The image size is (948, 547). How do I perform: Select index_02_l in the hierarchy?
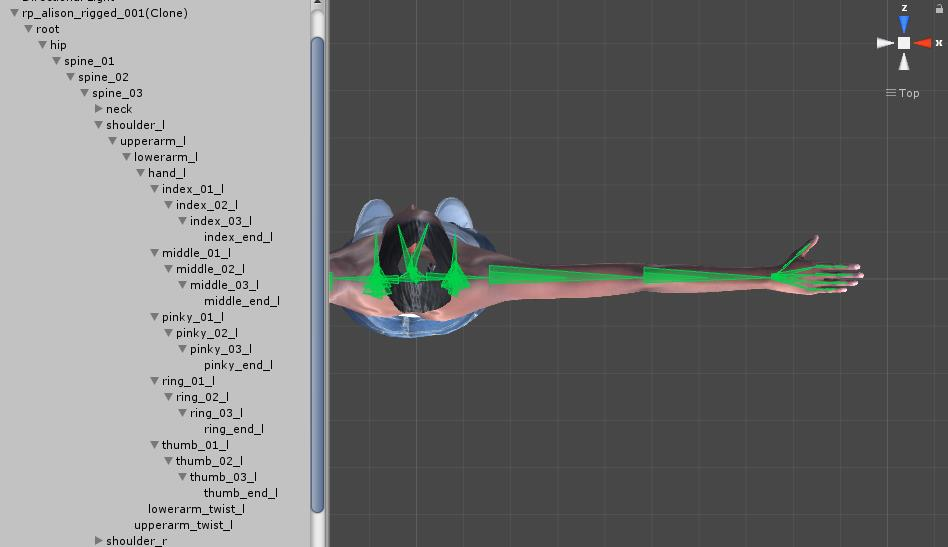coord(207,205)
